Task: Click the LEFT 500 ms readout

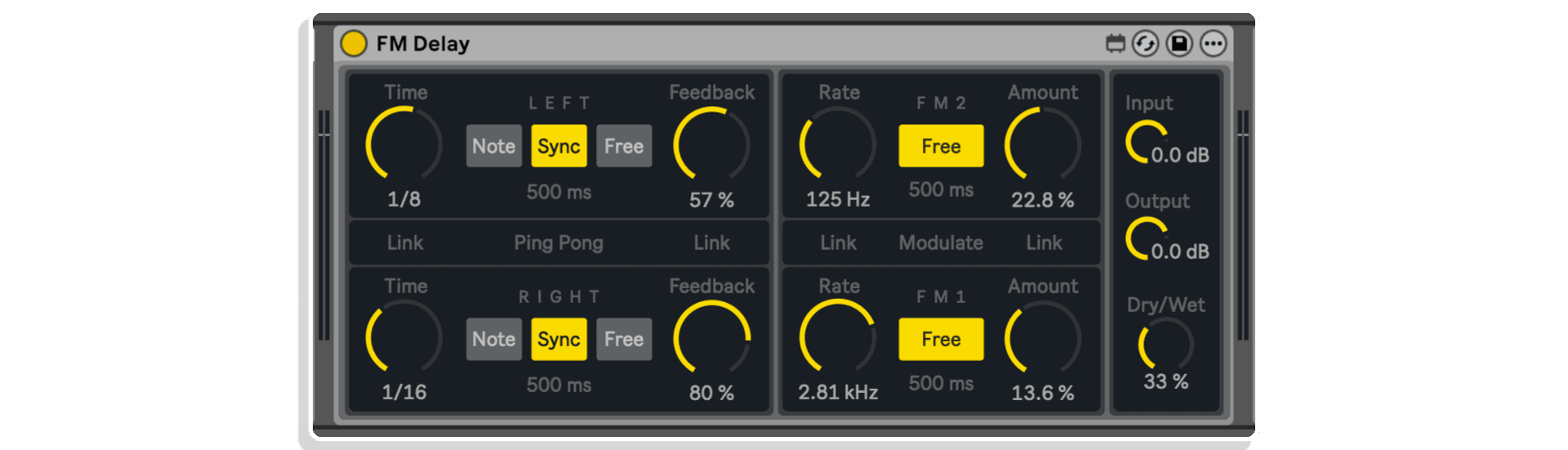Action: tap(559, 192)
